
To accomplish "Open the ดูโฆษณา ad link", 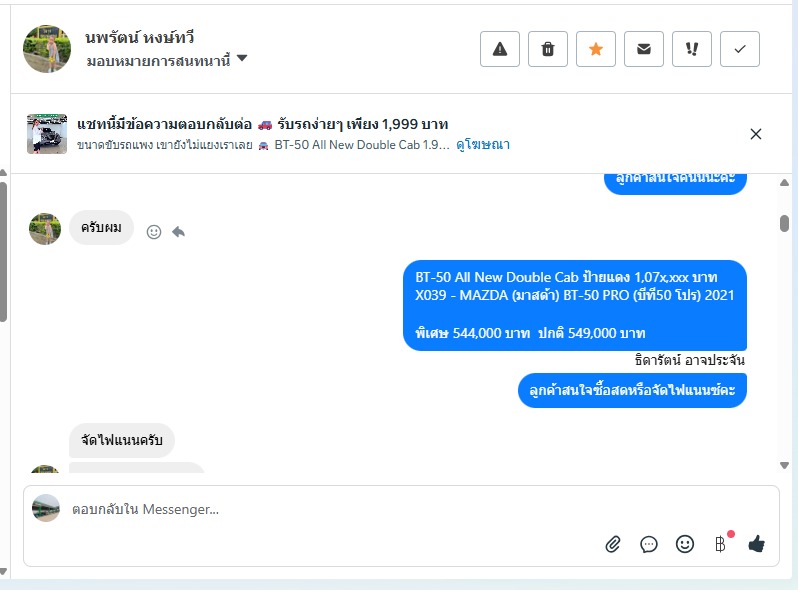I will [482, 145].
